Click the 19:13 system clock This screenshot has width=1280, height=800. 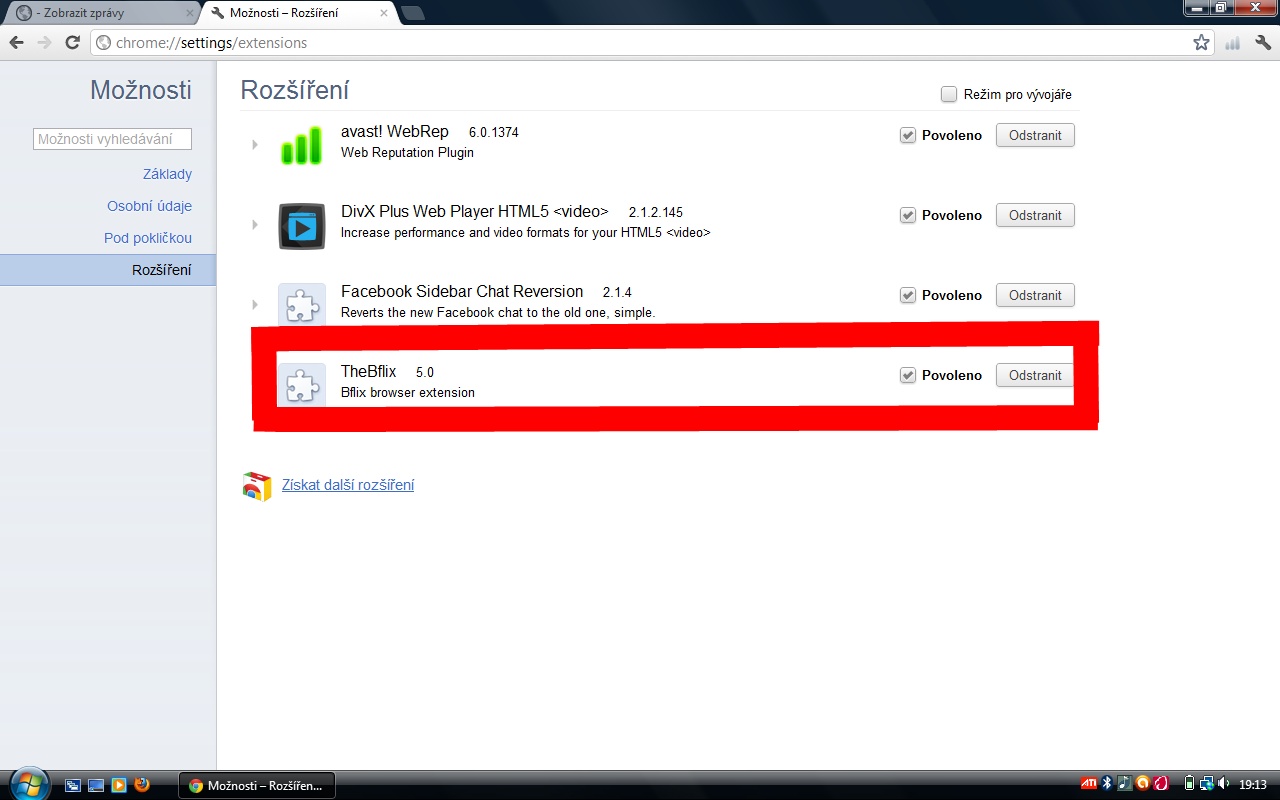1253,785
